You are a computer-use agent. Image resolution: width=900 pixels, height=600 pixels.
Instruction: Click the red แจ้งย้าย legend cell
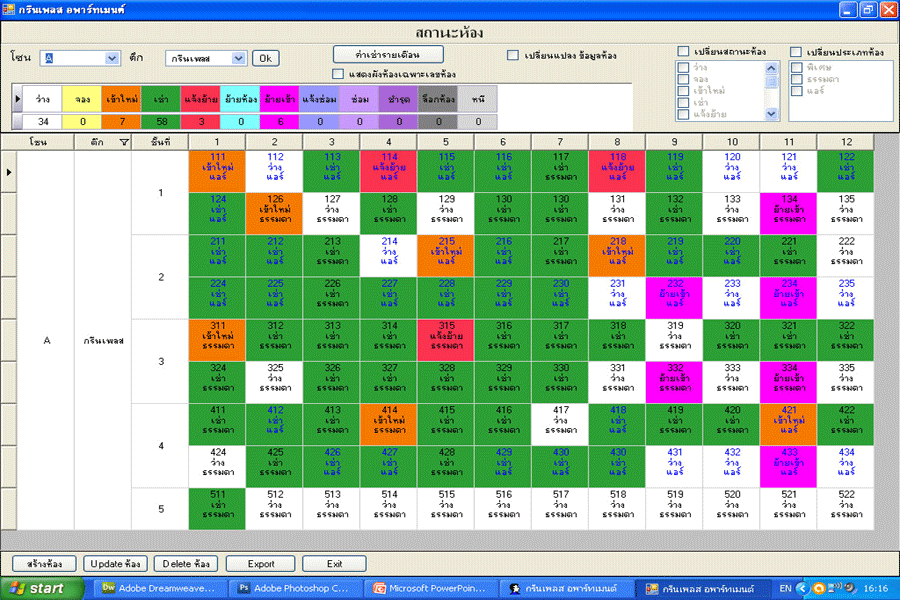click(x=201, y=100)
